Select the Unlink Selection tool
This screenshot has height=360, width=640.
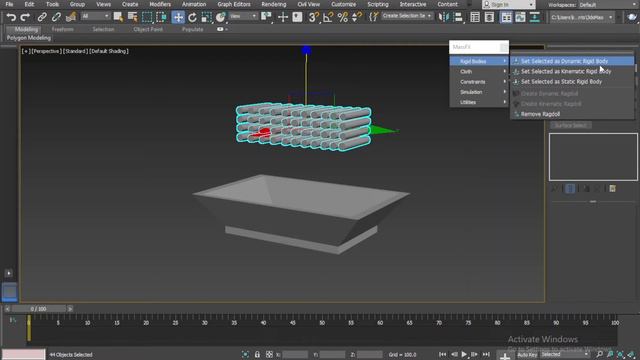[56, 17]
